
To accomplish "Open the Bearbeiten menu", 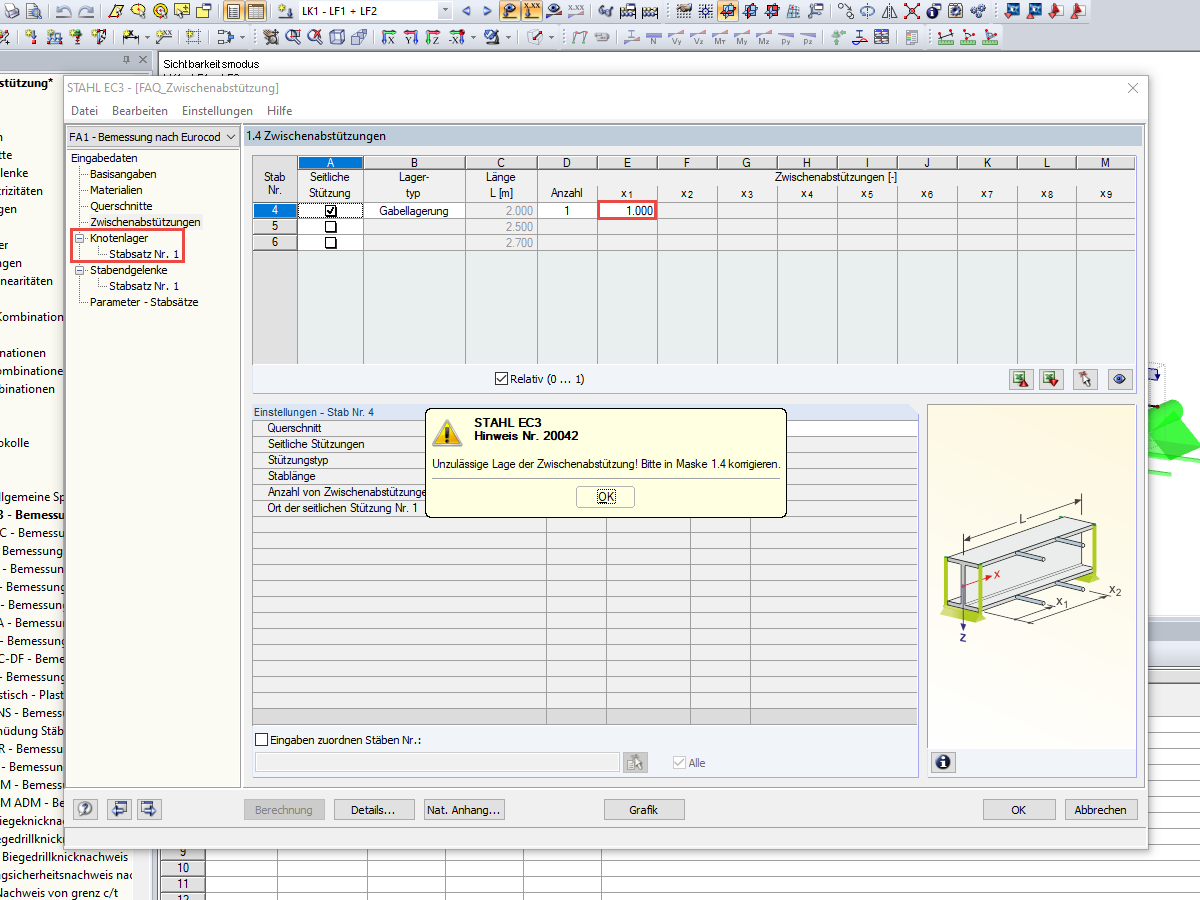I will click(140, 111).
